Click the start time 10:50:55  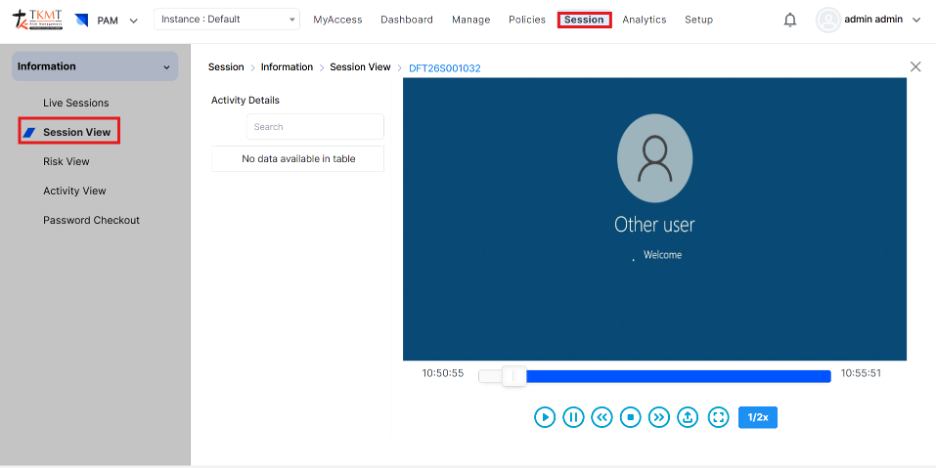pos(443,373)
